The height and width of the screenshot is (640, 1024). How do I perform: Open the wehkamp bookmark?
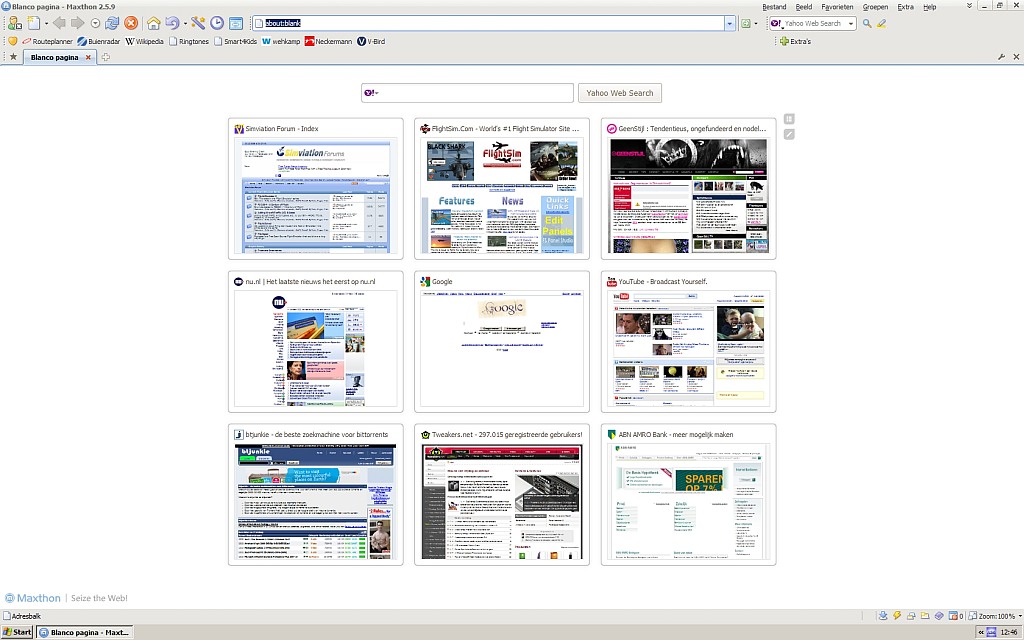tap(281, 41)
